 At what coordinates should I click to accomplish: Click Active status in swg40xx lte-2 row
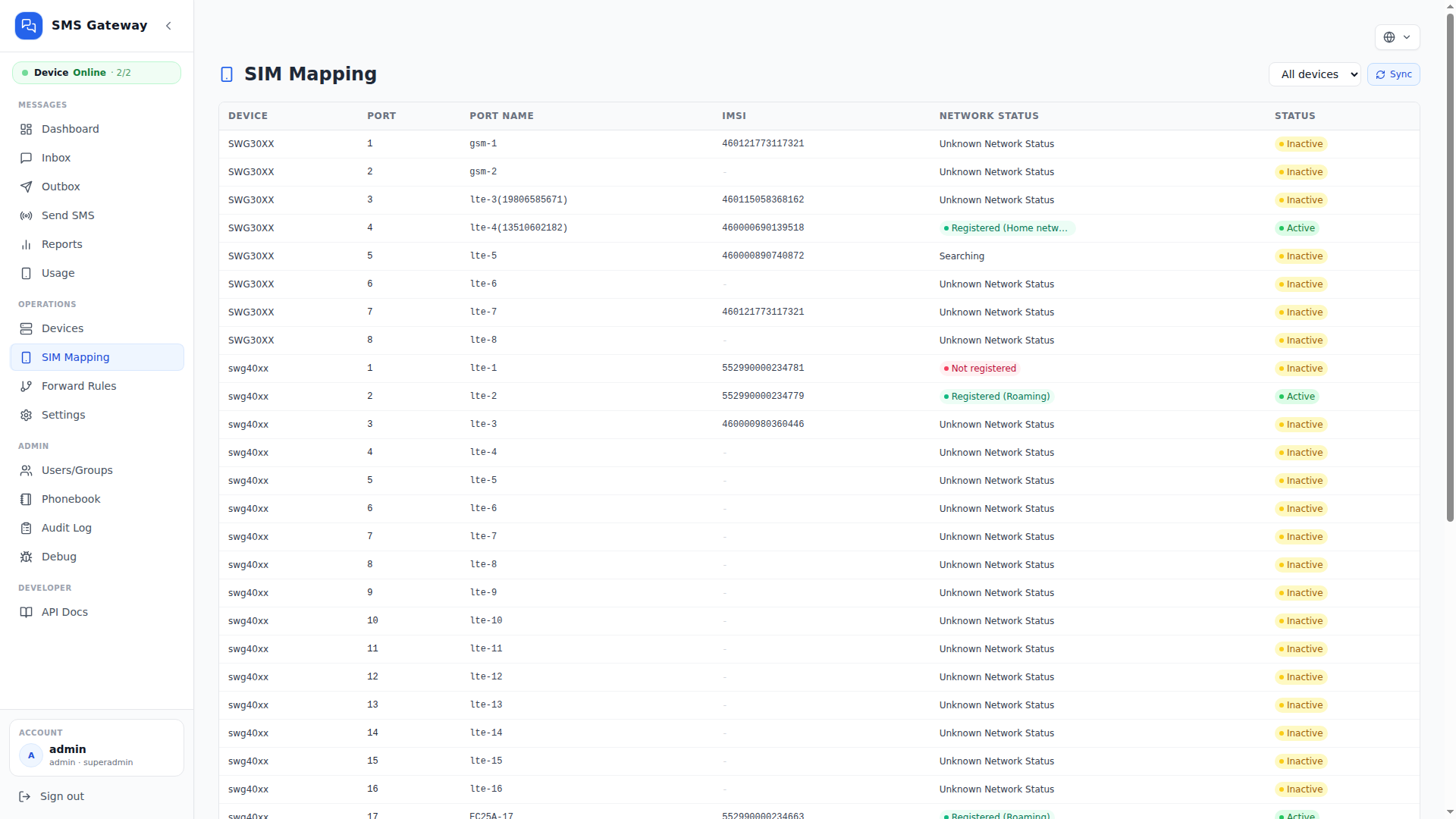pyautogui.click(x=1297, y=397)
